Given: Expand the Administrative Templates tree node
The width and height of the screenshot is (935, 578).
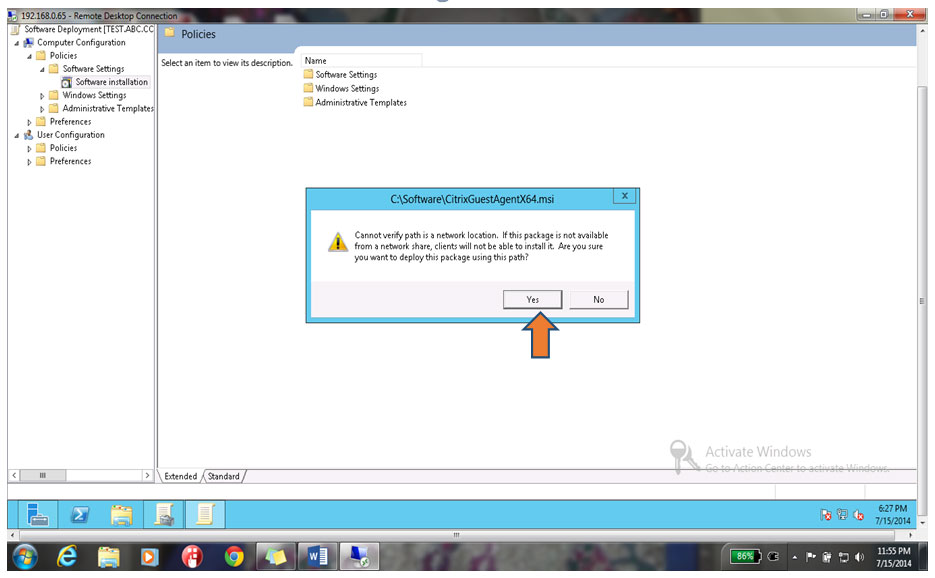Looking at the screenshot, I should 42,109.
